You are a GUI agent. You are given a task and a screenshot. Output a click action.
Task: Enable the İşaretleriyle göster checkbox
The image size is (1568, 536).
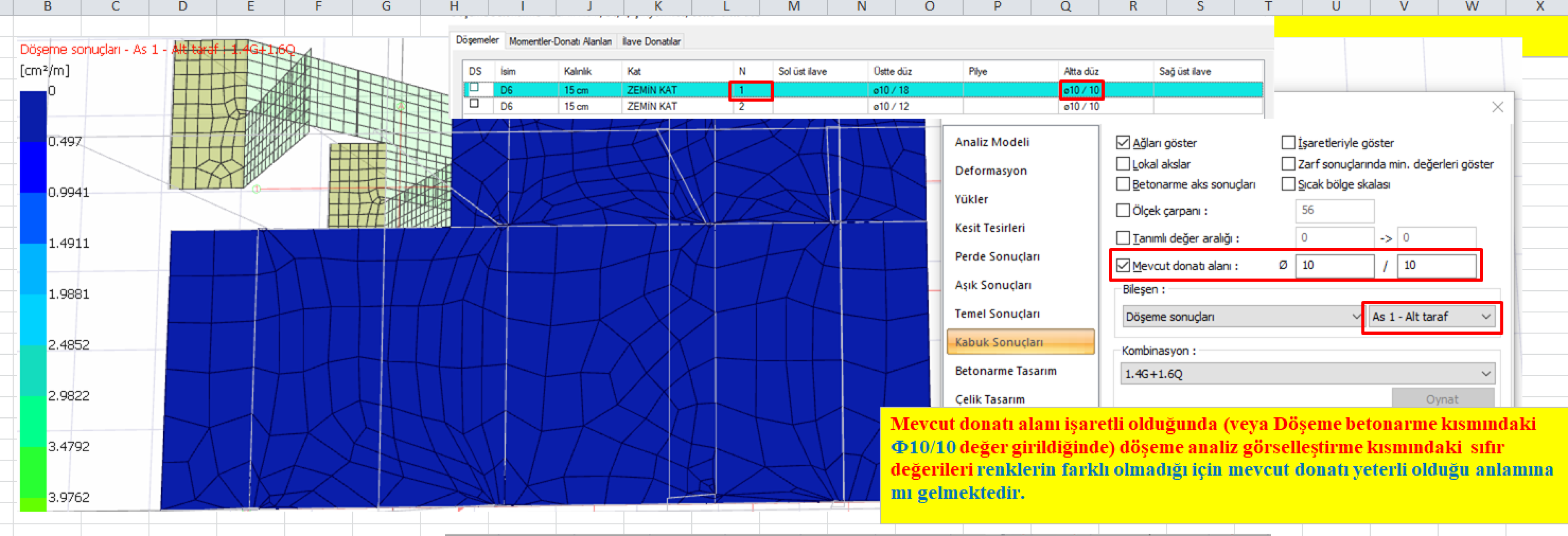tap(1288, 143)
